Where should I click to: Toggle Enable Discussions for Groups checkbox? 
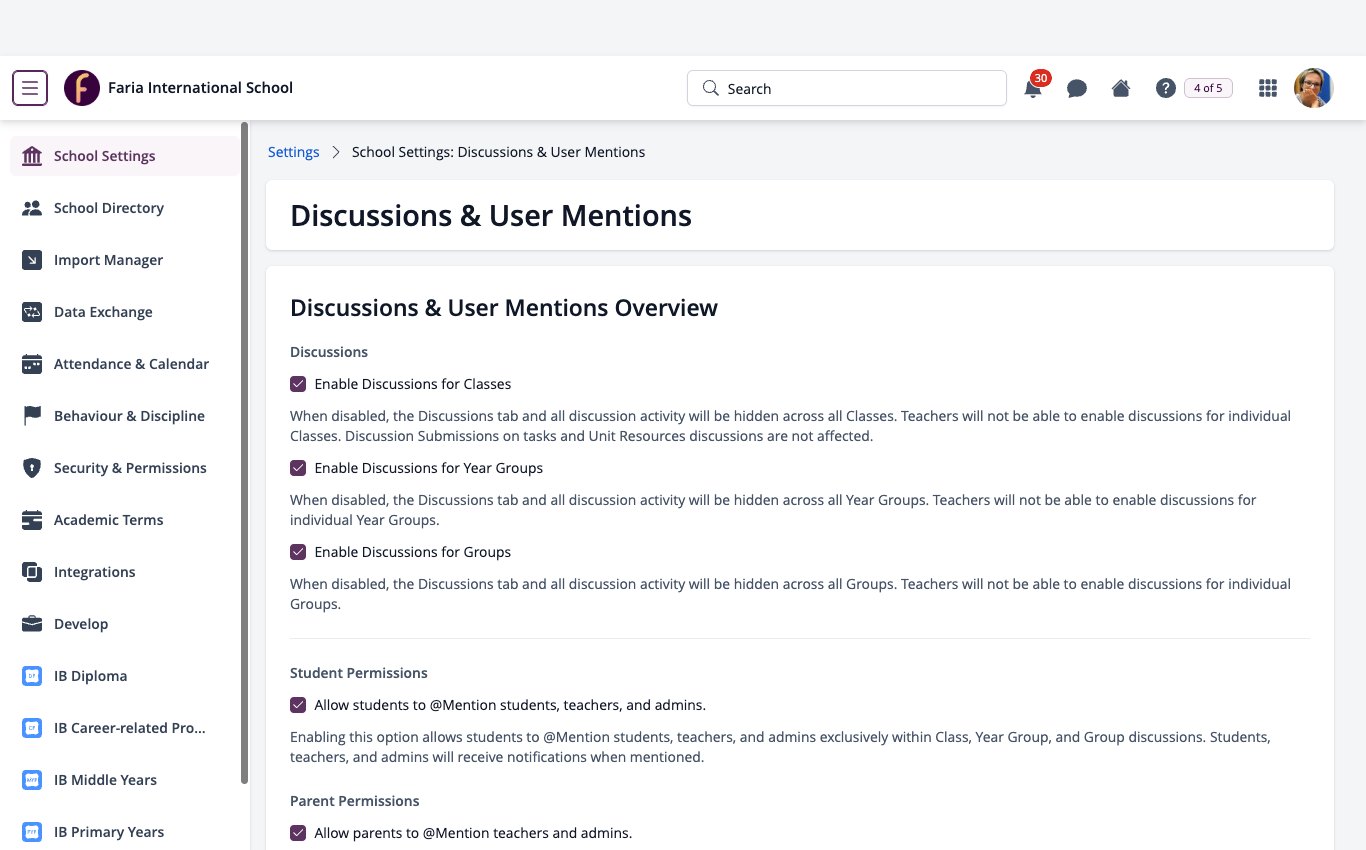[x=298, y=552]
